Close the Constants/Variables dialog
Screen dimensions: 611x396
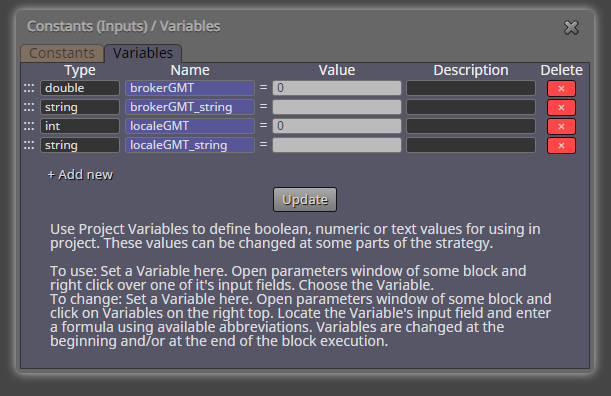[571, 28]
